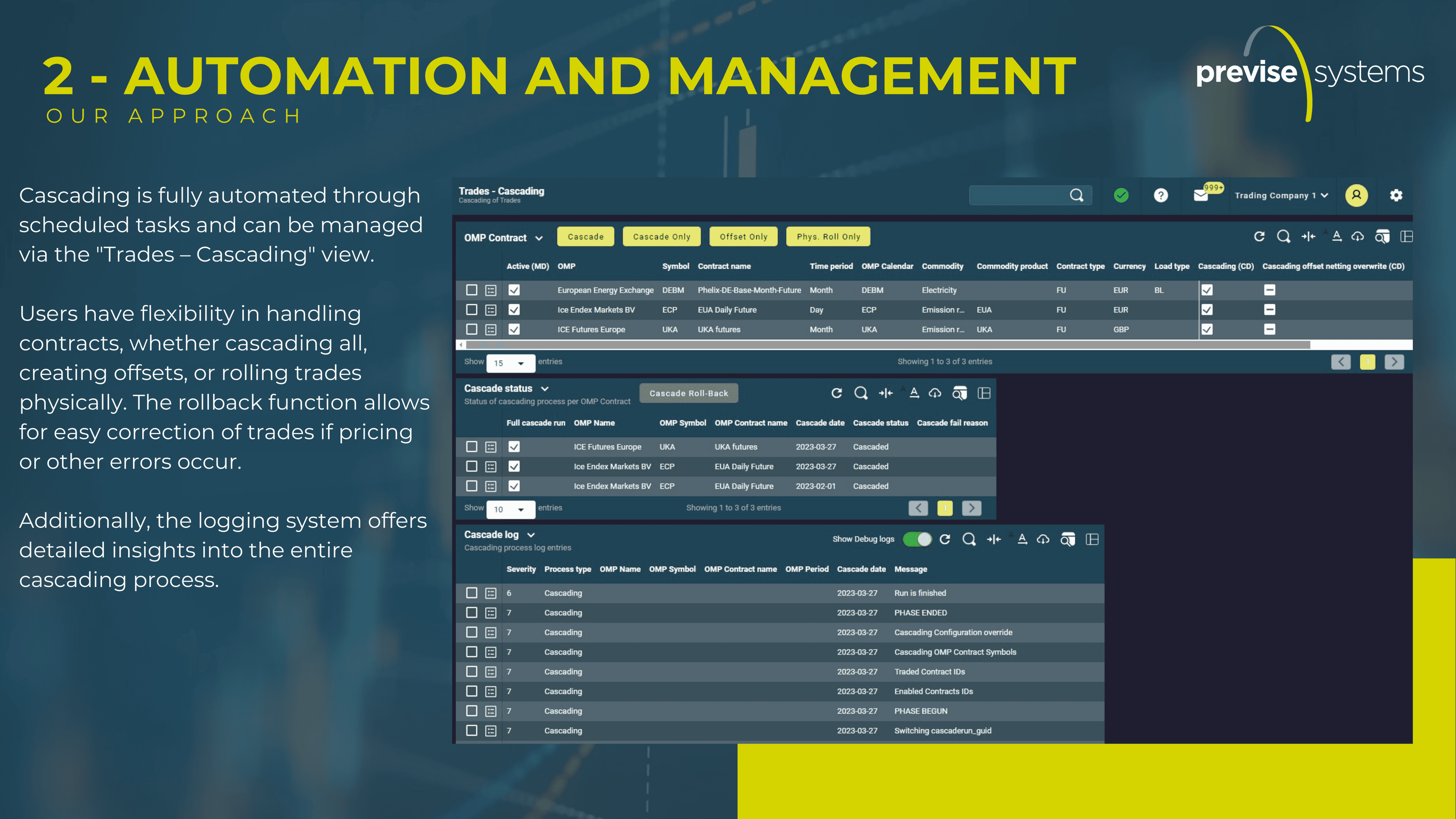Click the Offset Only button
The image size is (1456, 819).
pos(743,237)
